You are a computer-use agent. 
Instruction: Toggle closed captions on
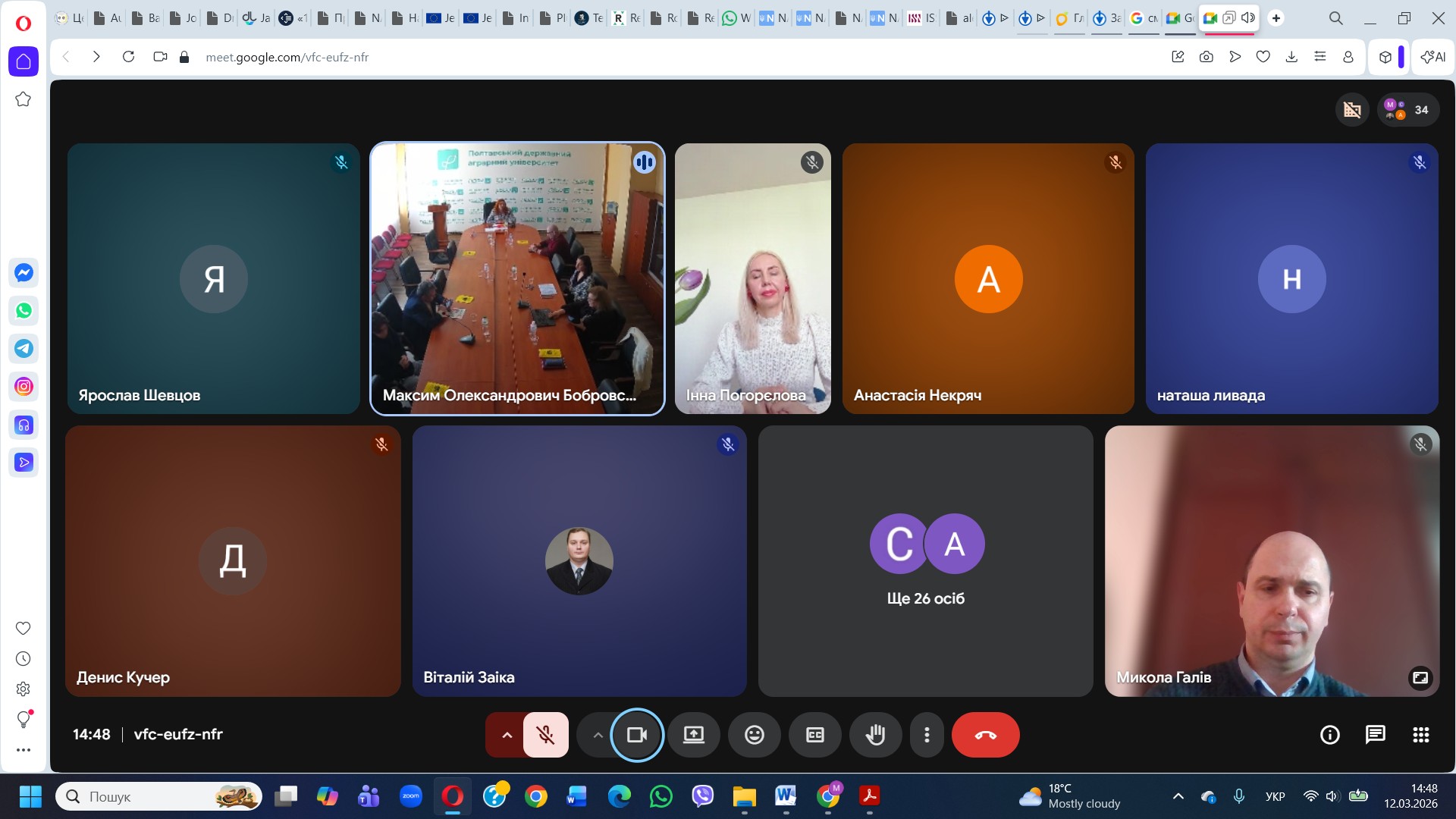click(x=814, y=735)
